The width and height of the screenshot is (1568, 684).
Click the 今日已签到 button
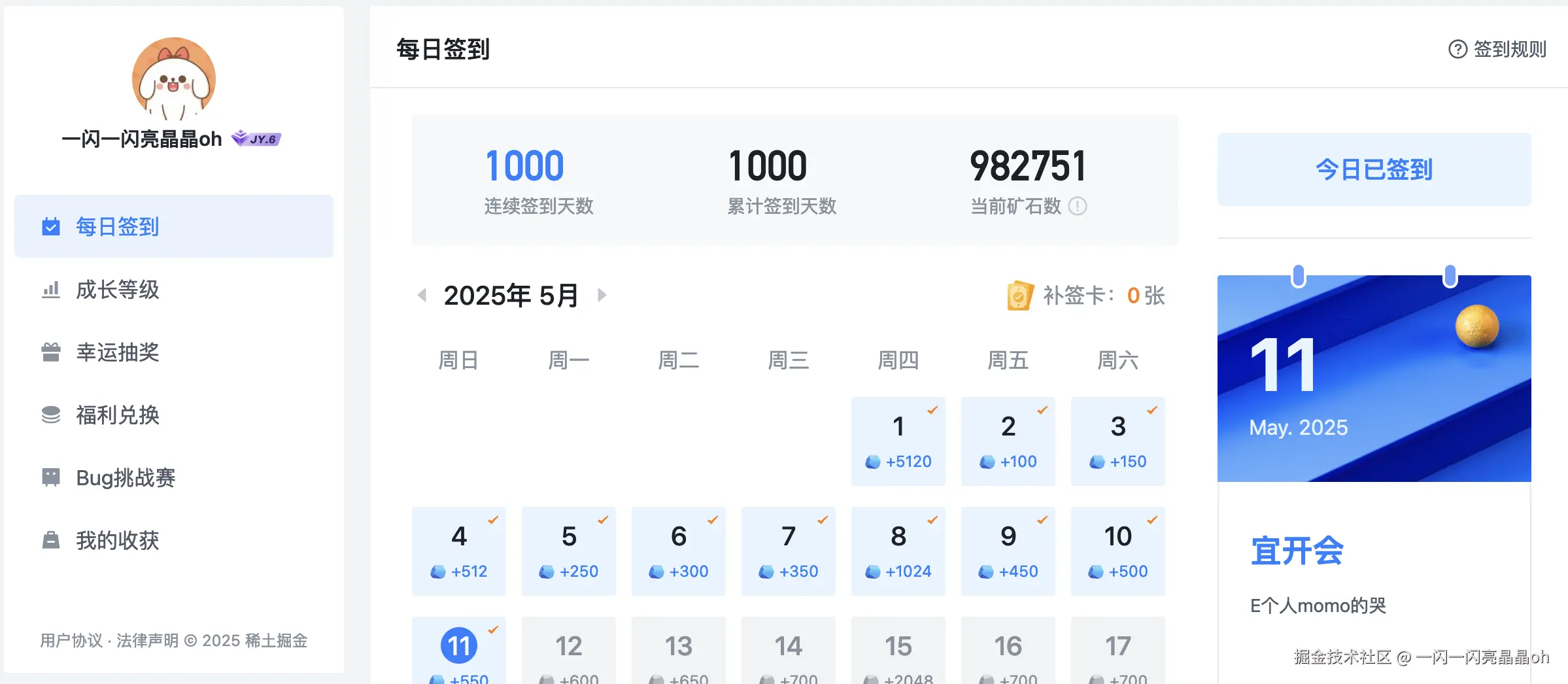click(1372, 169)
